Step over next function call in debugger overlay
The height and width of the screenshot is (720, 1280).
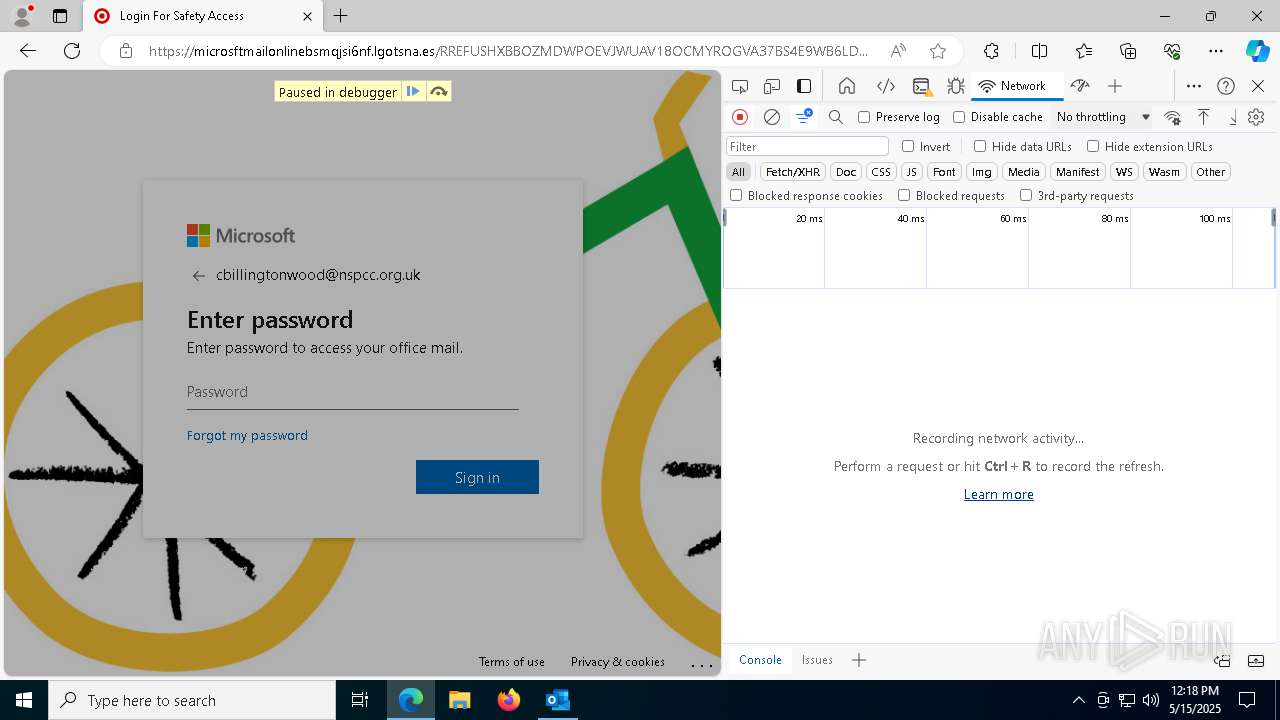click(438, 91)
